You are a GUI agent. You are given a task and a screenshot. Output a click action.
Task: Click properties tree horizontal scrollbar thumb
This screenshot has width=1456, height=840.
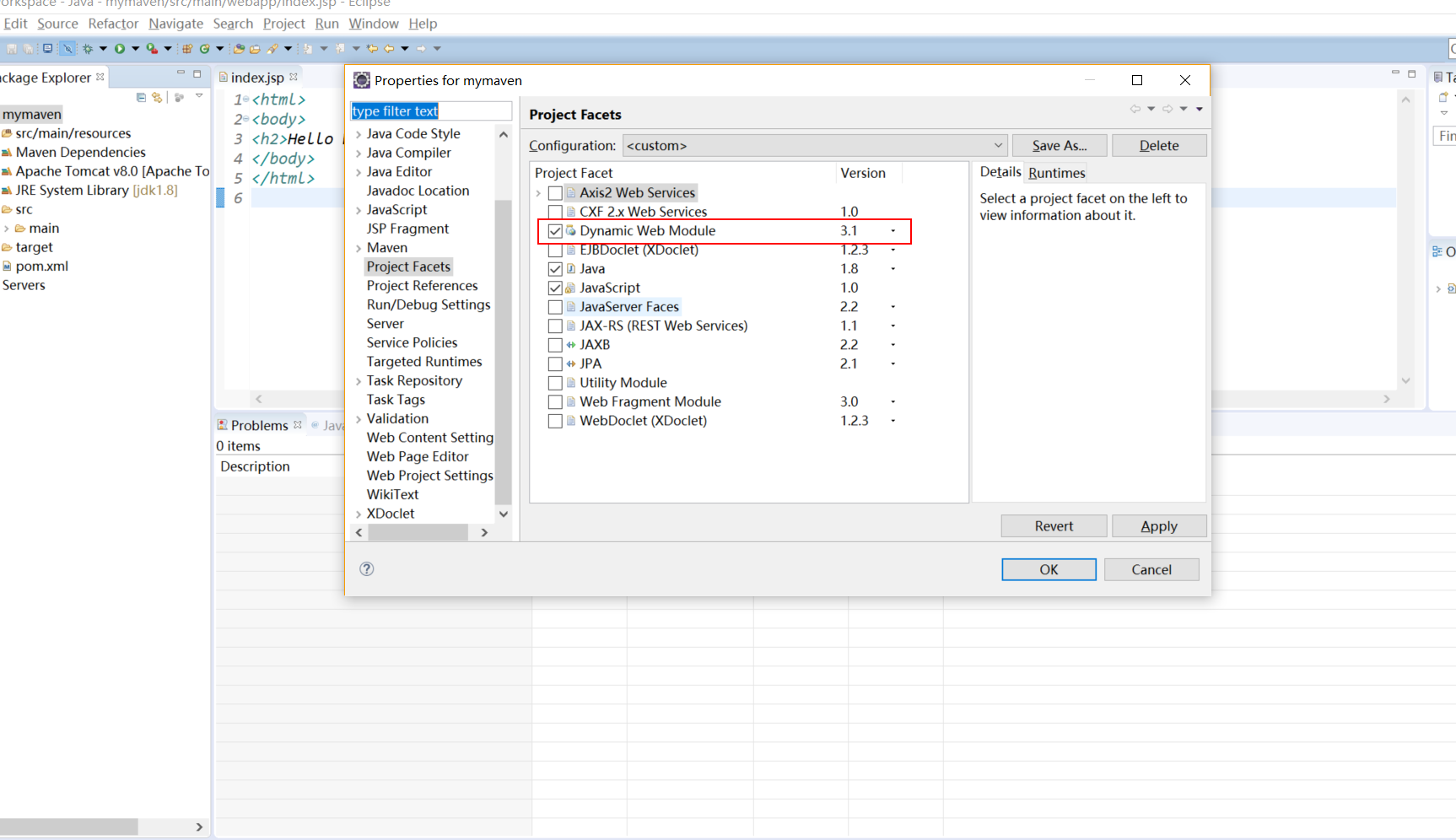click(x=418, y=532)
